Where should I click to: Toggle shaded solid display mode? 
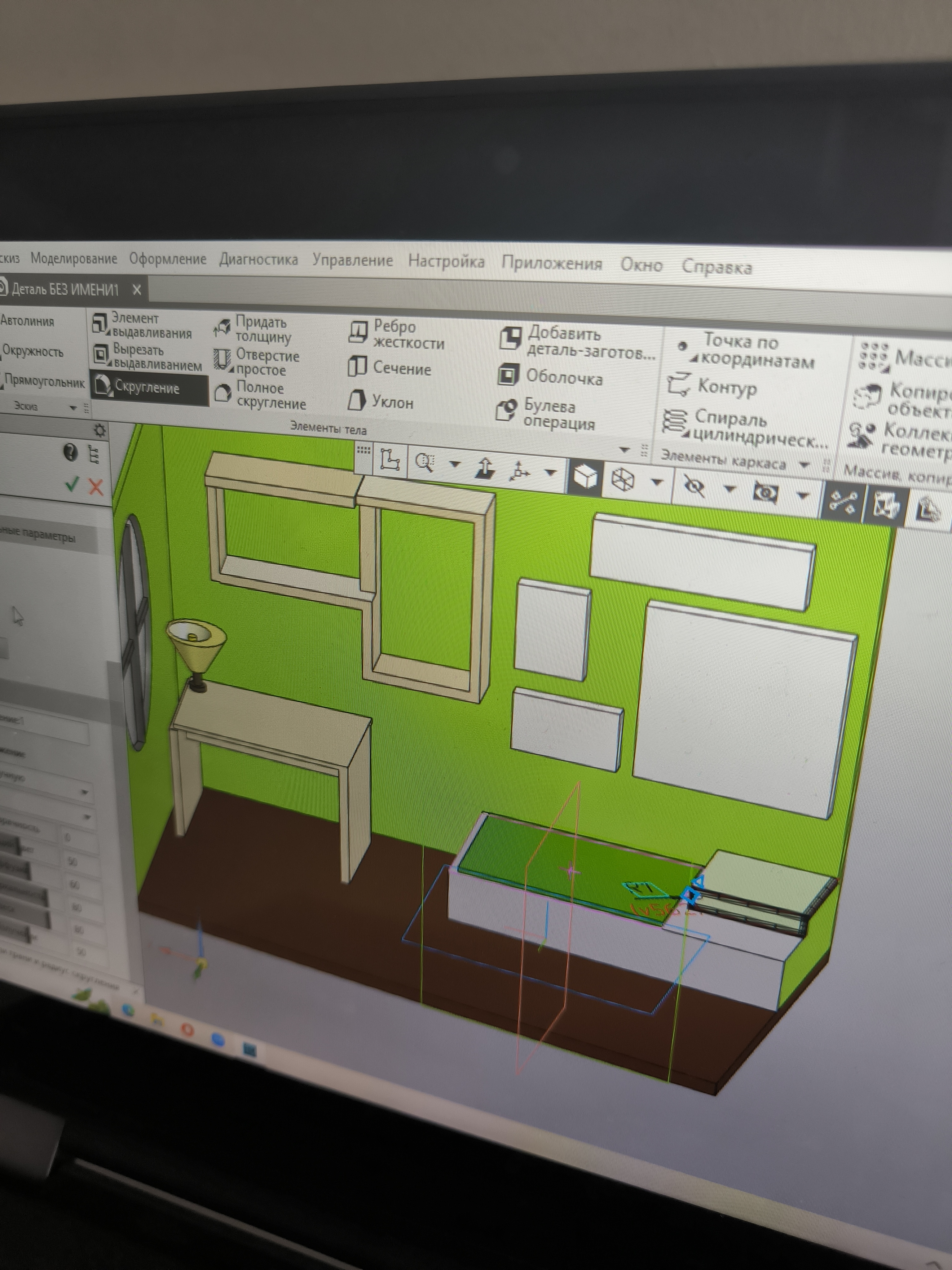click(585, 477)
